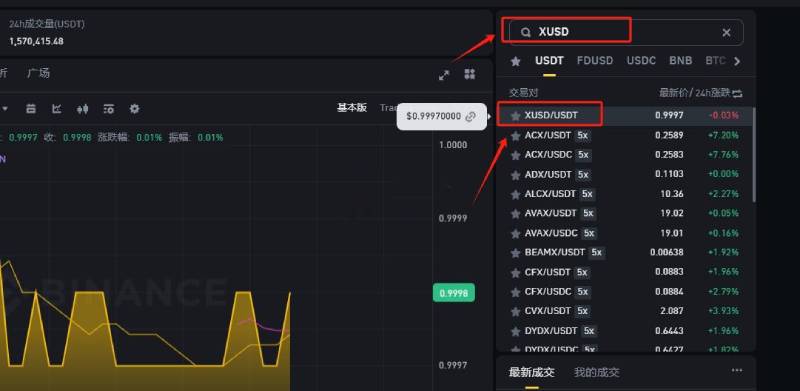Image resolution: width=800 pixels, height=391 pixels.
Task: Open the 广场 section
Action: point(38,73)
